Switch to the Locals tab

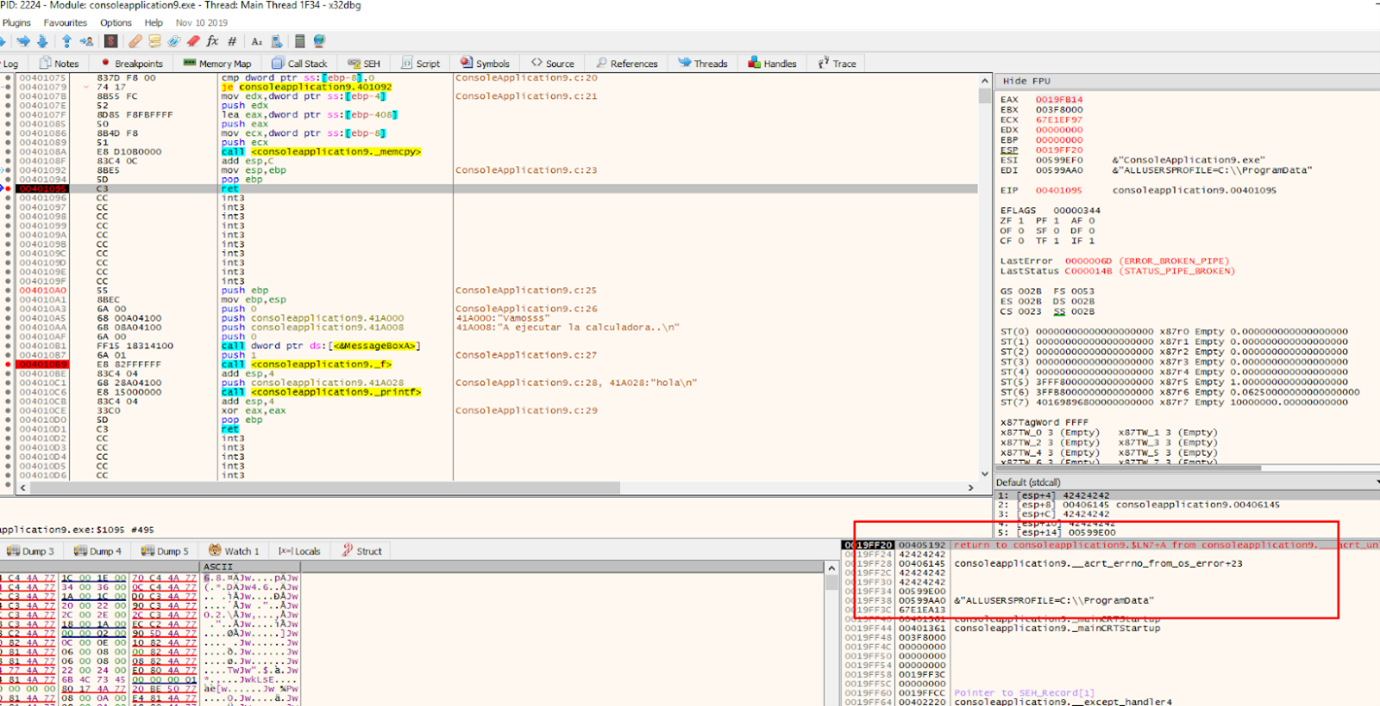300,551
